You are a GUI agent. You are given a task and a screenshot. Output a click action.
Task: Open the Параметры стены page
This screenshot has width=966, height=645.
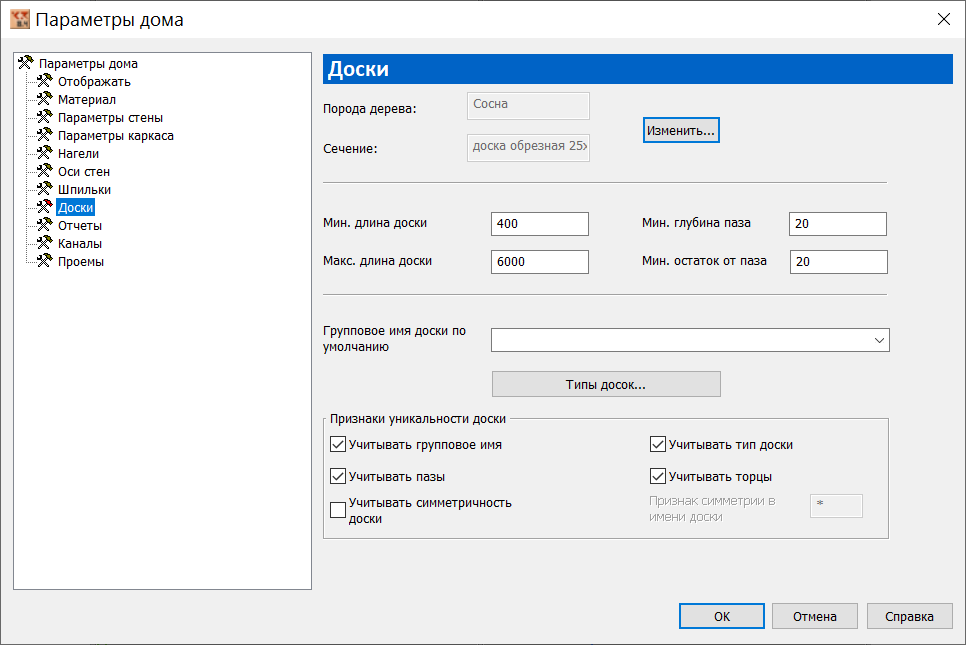pyautogui.click(x=110, y=117)
